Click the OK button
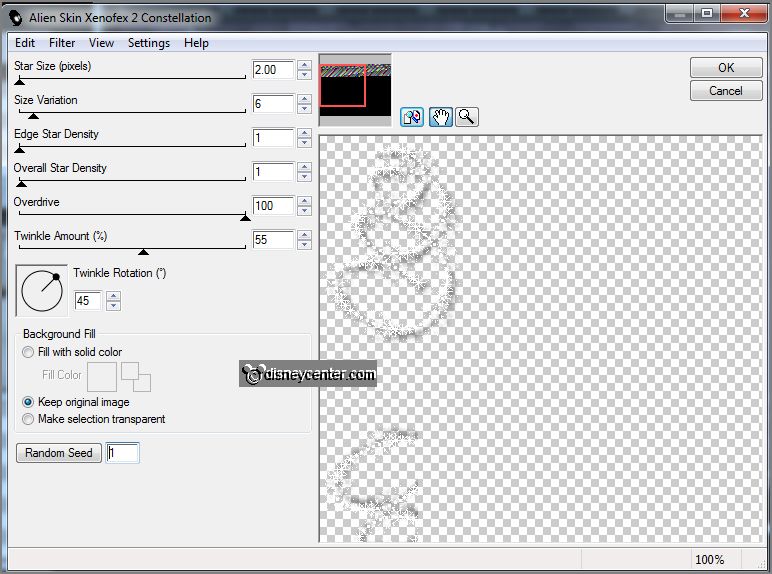772x574 pixels. (x=726, y=67)
